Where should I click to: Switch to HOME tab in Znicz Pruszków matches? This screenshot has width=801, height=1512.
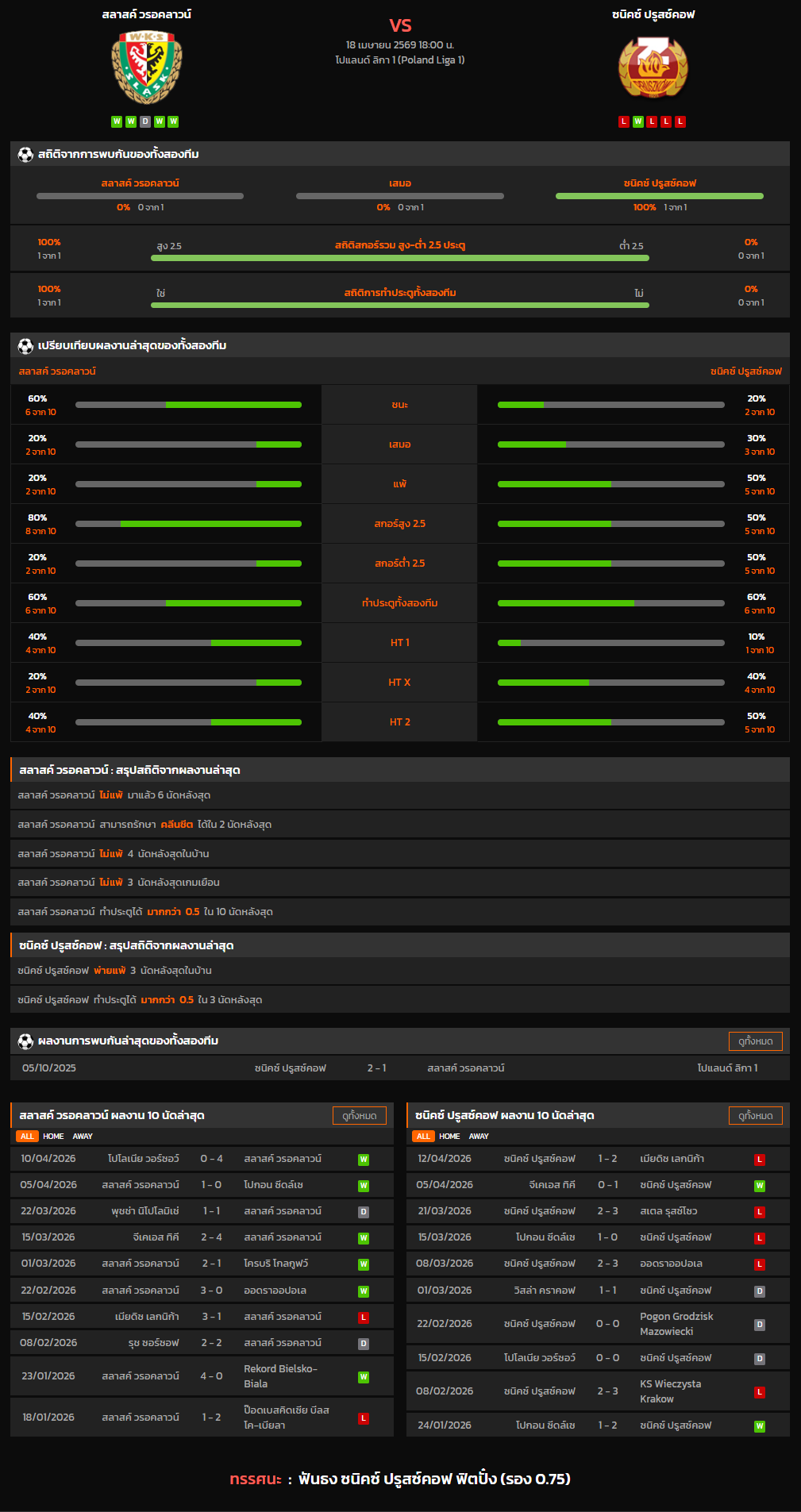[x=449, y=1137]
